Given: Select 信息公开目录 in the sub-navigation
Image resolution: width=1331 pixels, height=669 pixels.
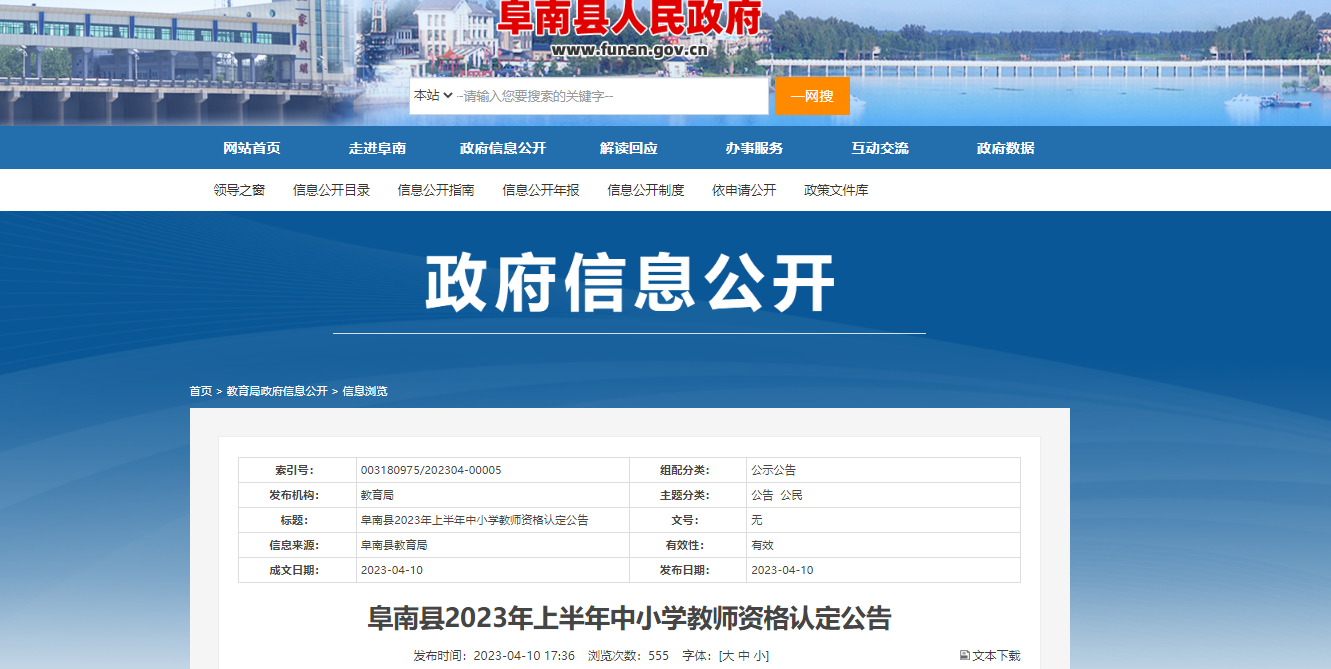Looking at the screenshot, I should pyautogui.click(x=331, y=190).
